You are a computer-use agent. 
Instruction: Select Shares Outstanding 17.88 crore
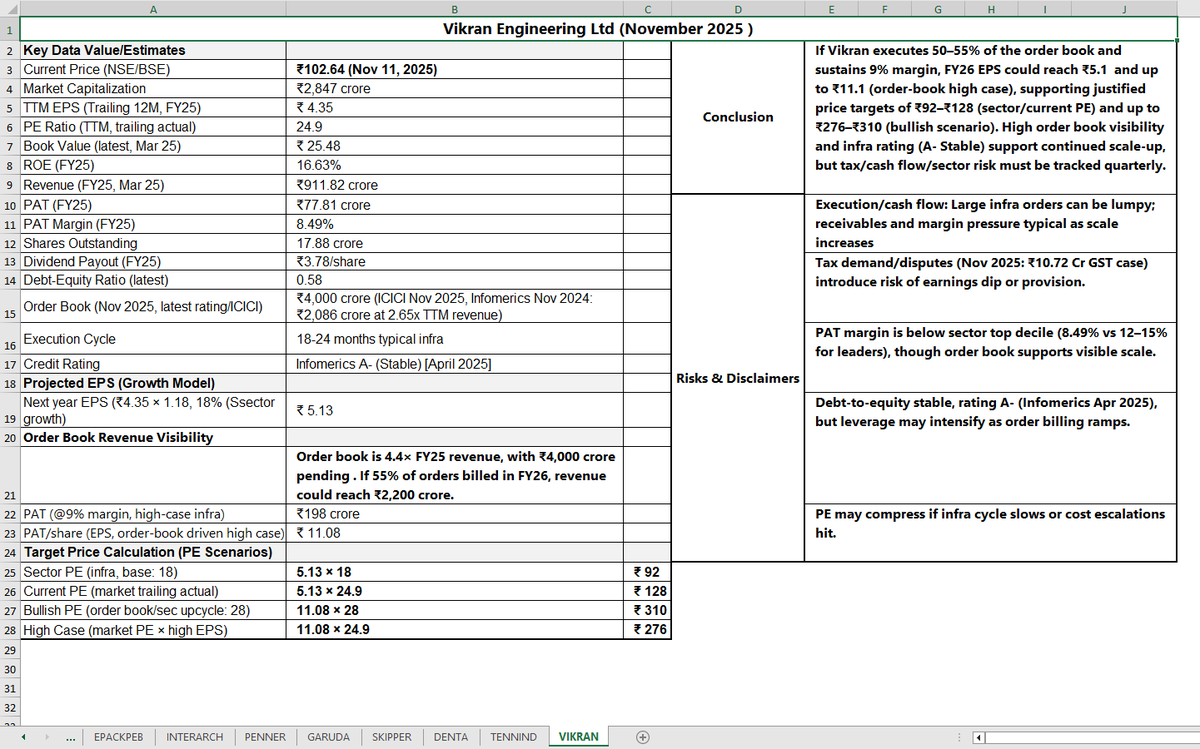coord(454,242)
